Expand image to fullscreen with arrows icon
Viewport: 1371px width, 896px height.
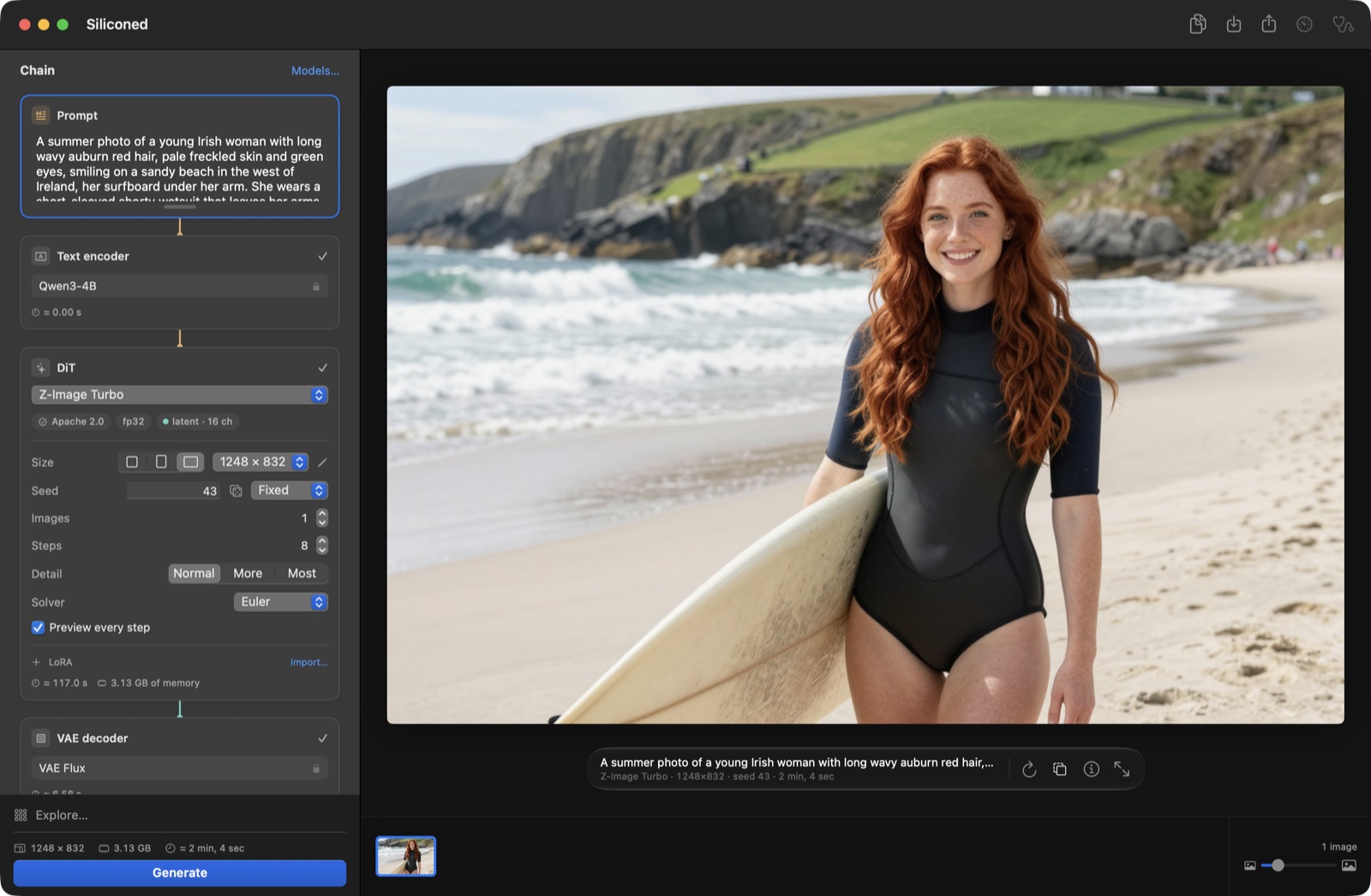click(x=1122, y=769)
